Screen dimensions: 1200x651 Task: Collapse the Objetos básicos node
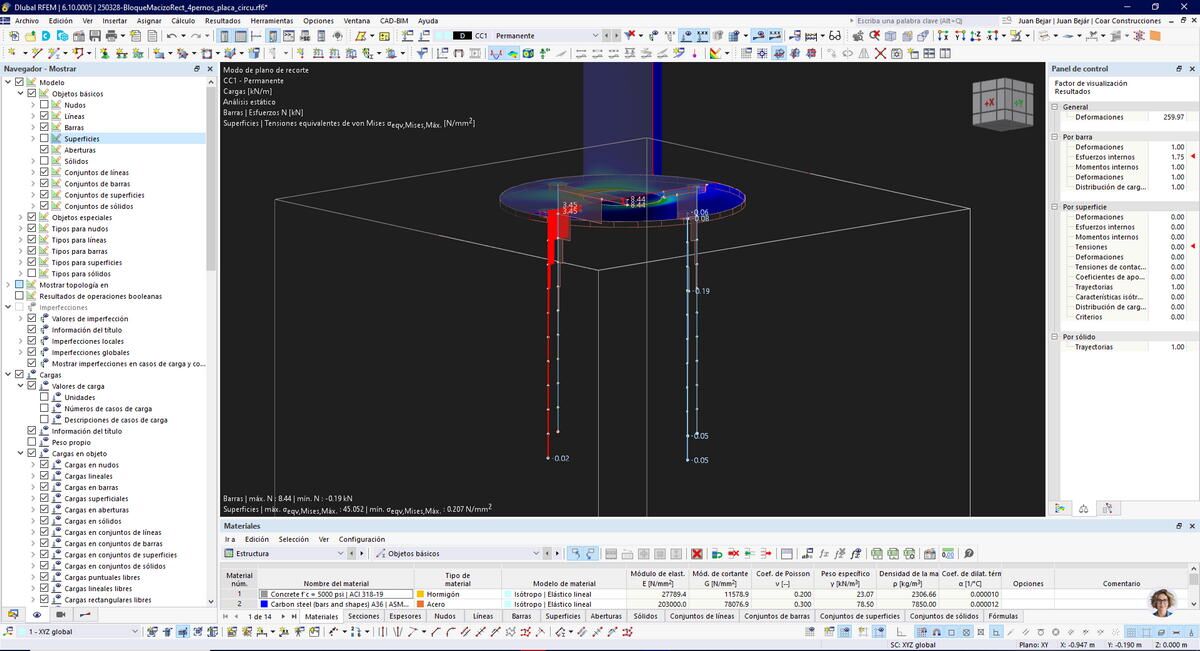pyautogui.click(x=20, y=93)
